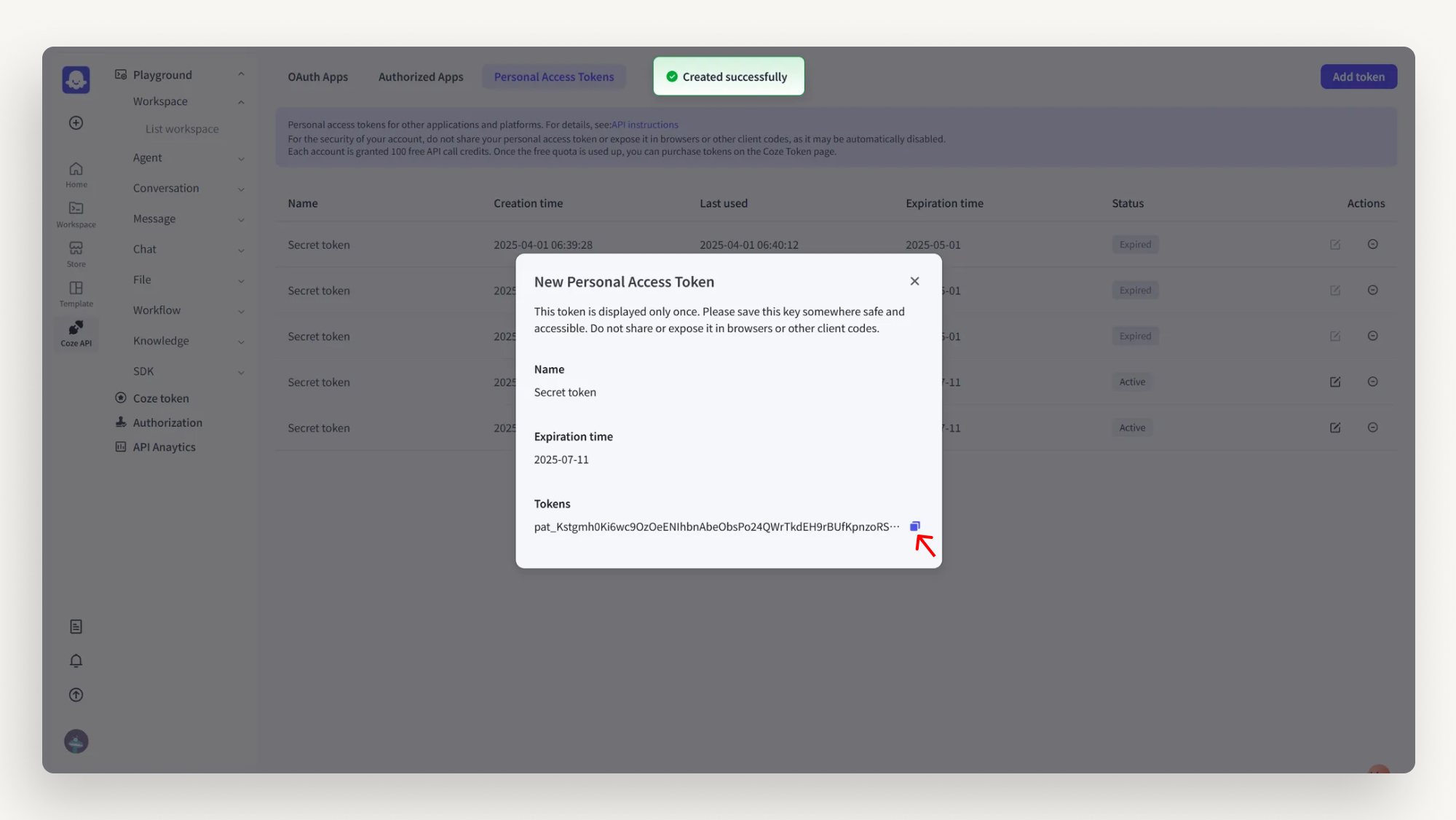The height and width of the screenshot is (820, 1456).
Task: Click the Coze API sidebar icon
Action: (x=76, y=333)
